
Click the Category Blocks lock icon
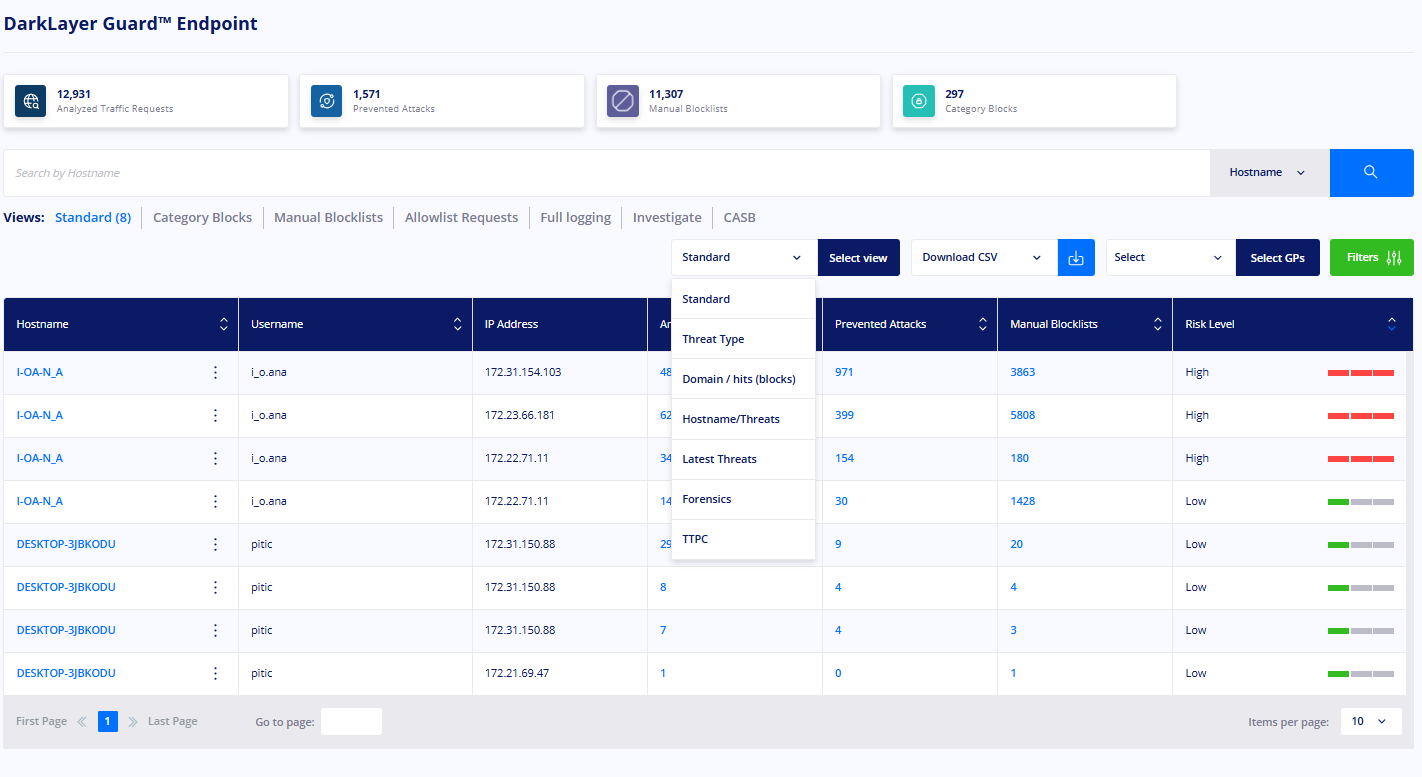point(919,101)
